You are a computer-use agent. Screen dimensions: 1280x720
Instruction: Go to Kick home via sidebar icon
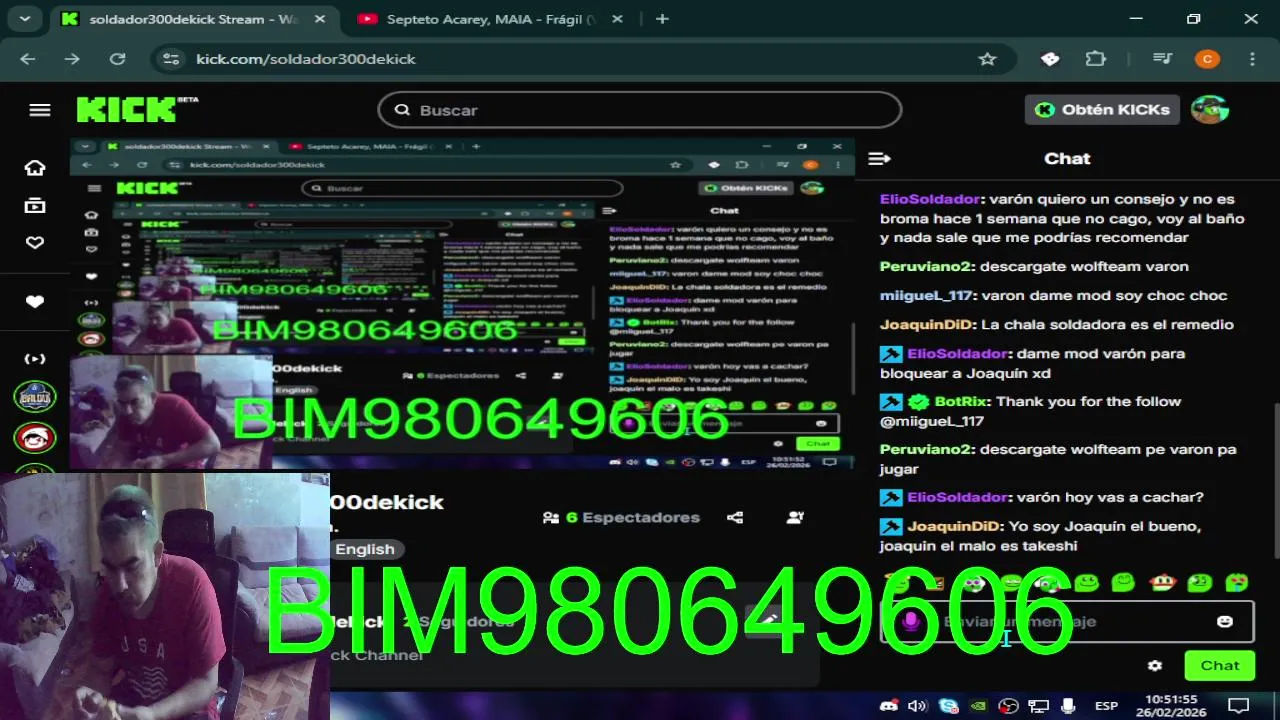[35, 167]
